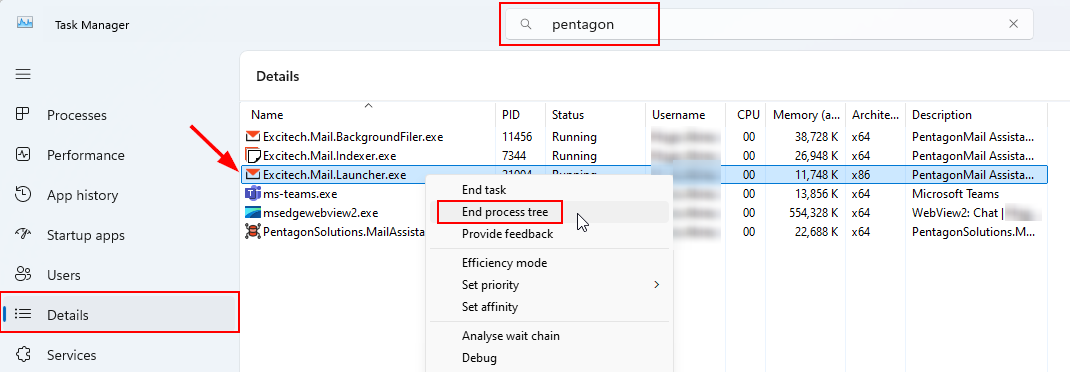The image size is (1070, 372).
Task: Select Efficiency mode in context menu
Action: coord(504,263)
